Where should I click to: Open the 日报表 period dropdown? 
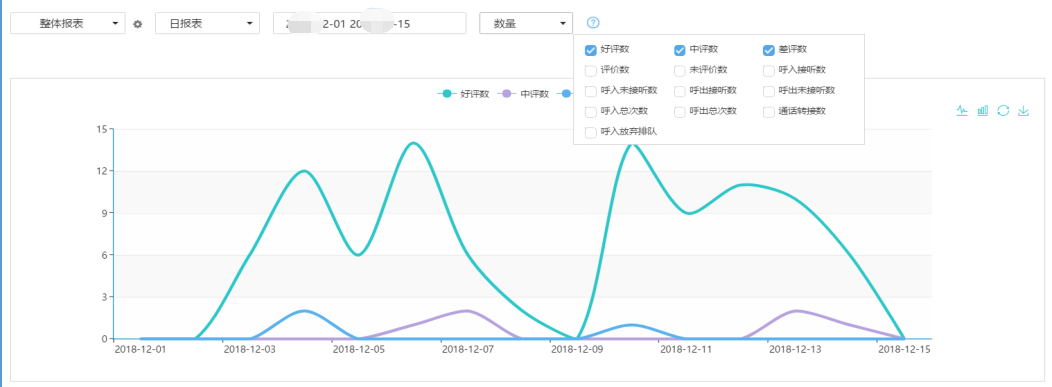click(207, 23)
